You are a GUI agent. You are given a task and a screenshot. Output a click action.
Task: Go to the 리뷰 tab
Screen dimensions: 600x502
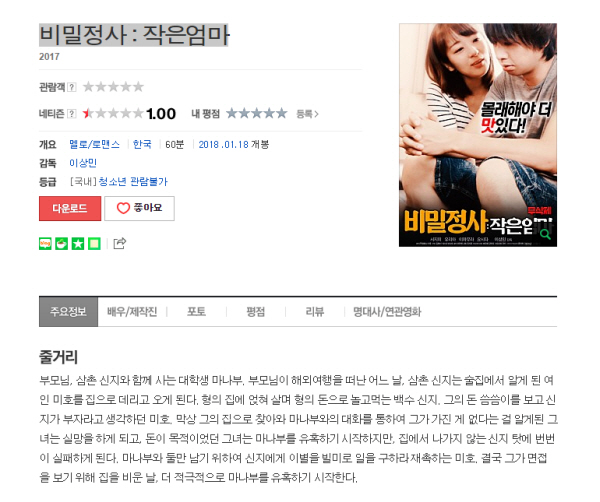point(315,312)
